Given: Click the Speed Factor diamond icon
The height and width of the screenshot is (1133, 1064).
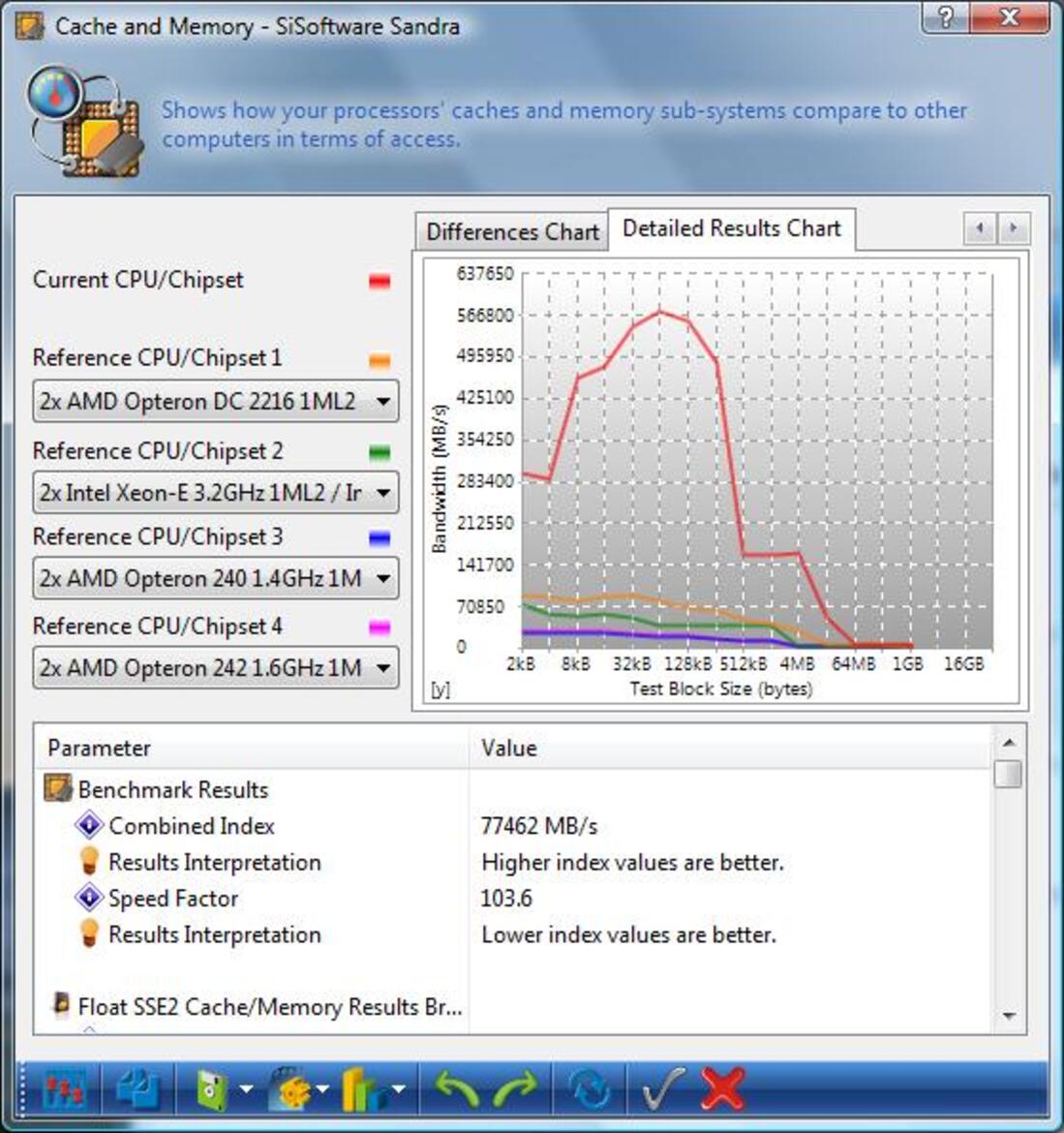Looking at the screenshot, I should coord(89,898).
